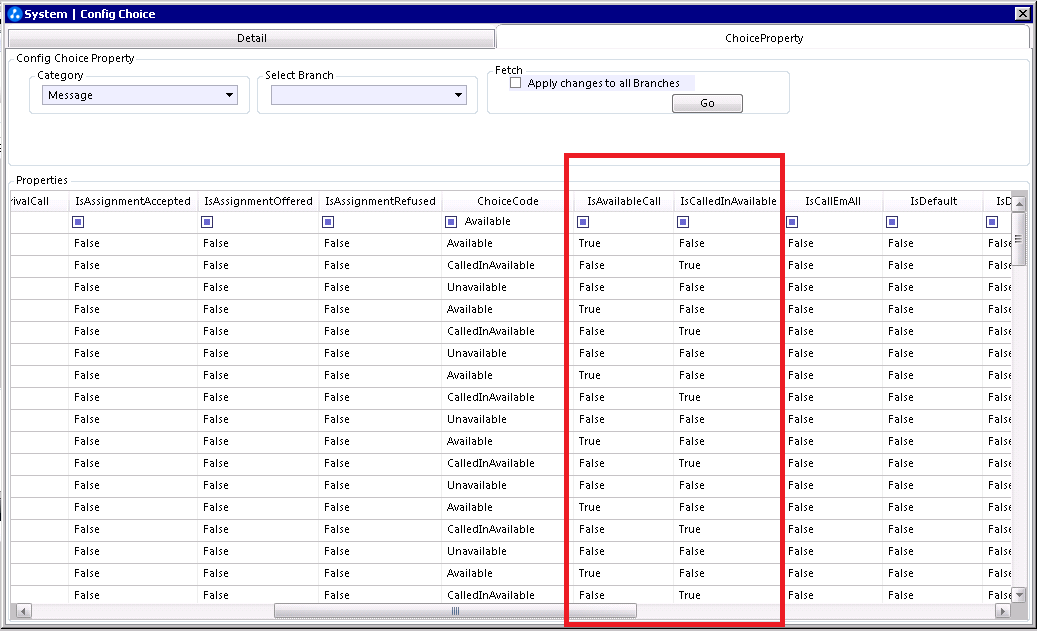This screenshot has height=631, width=1038.
Task: Close the Config Choice window
Action: click(1022, 13)
